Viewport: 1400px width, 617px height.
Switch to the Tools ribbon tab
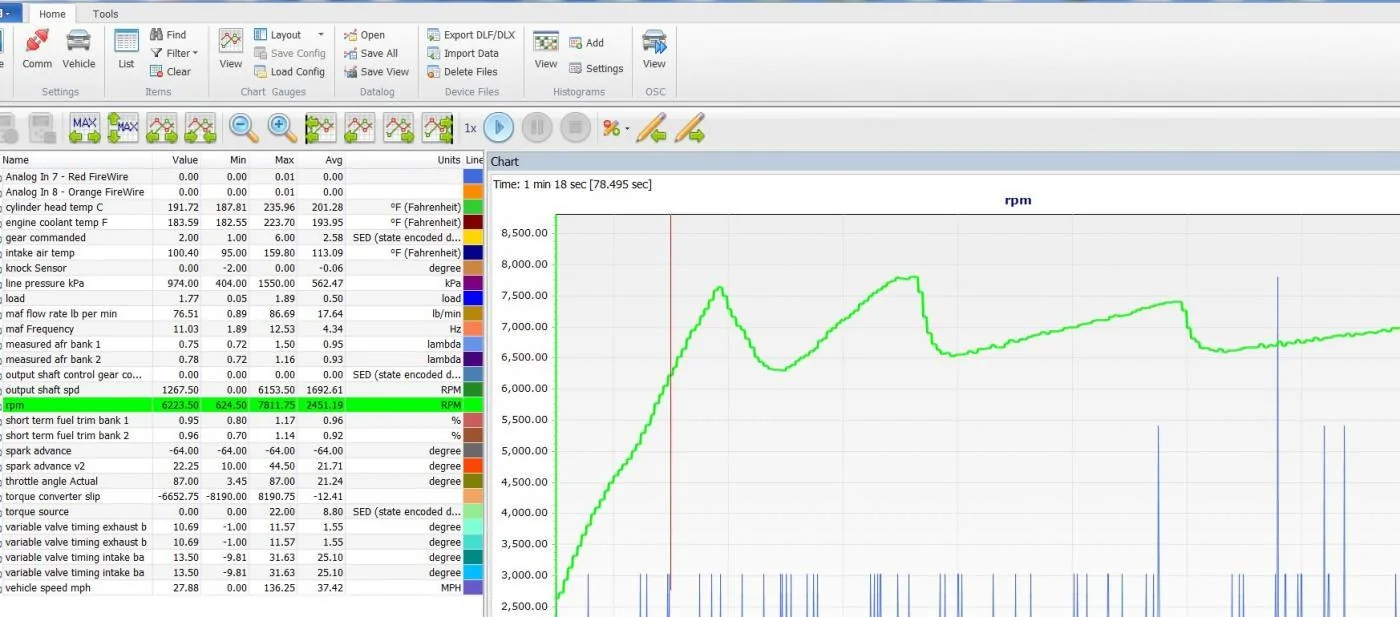tap(105, 14)
